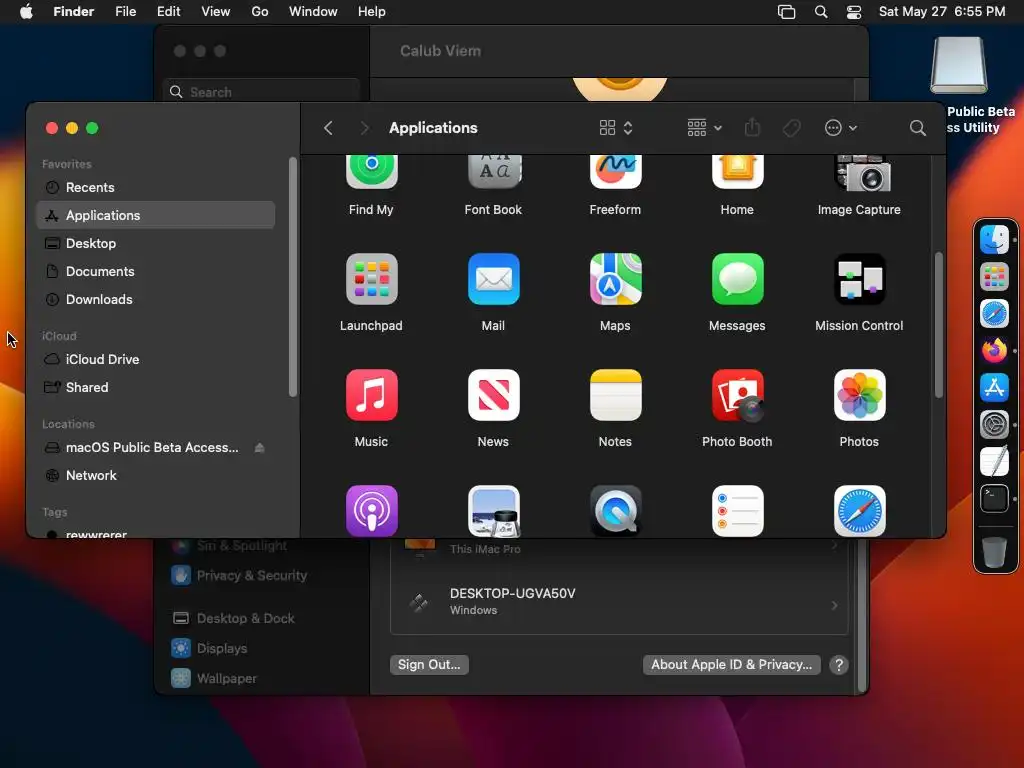Click the Finder sidebar scrollbar

click(x=293, y=277)
